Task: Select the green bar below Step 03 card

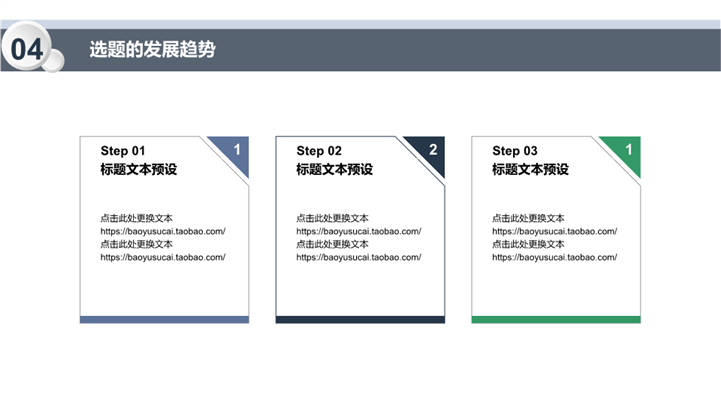Action: click(556, 320)
